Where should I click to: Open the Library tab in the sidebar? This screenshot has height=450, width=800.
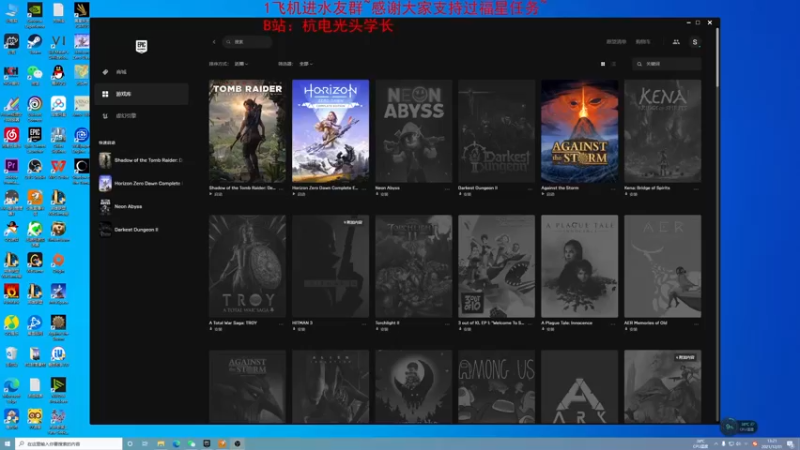[142, 94]
